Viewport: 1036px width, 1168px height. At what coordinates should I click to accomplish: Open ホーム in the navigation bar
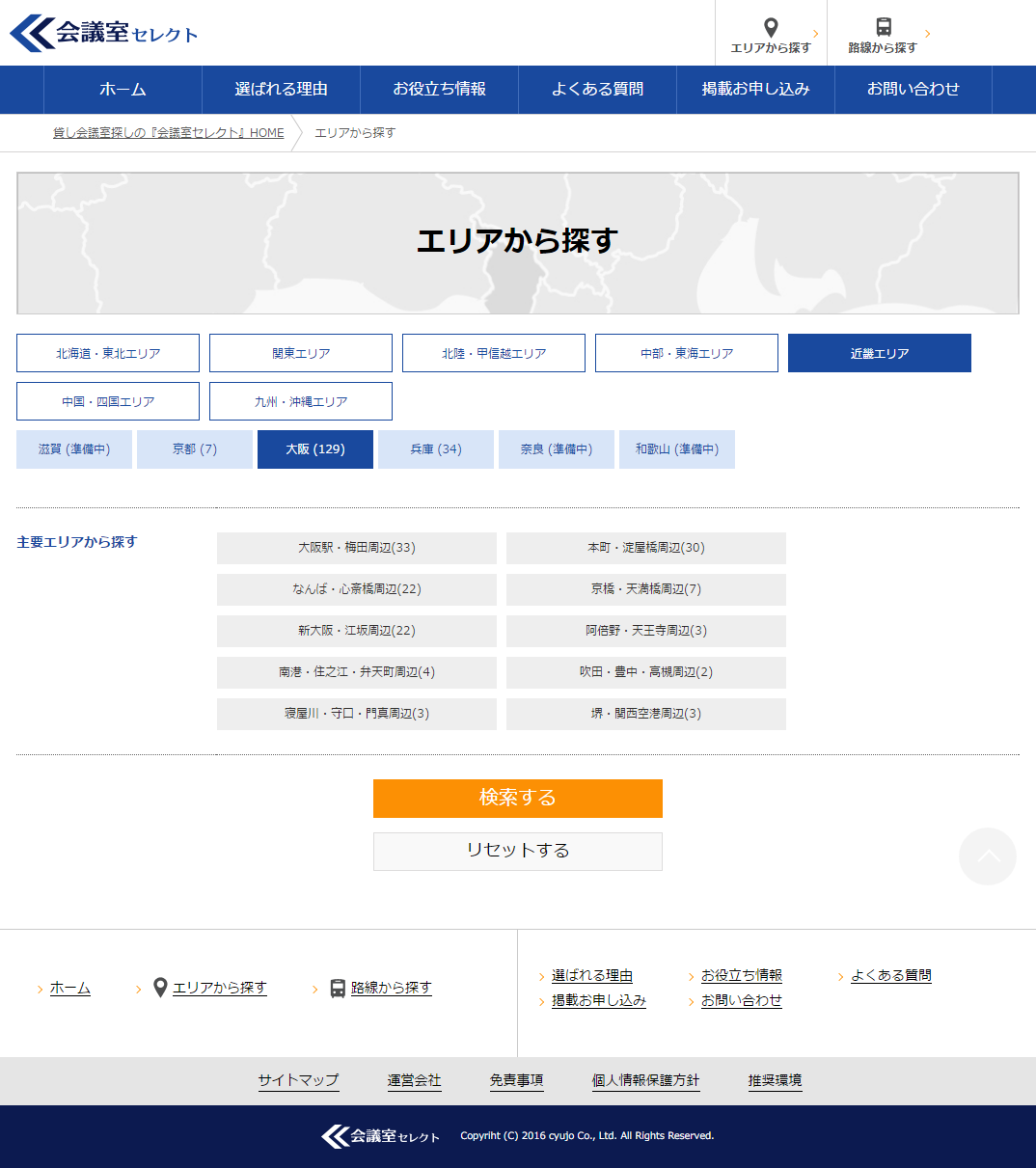[123, 90]
